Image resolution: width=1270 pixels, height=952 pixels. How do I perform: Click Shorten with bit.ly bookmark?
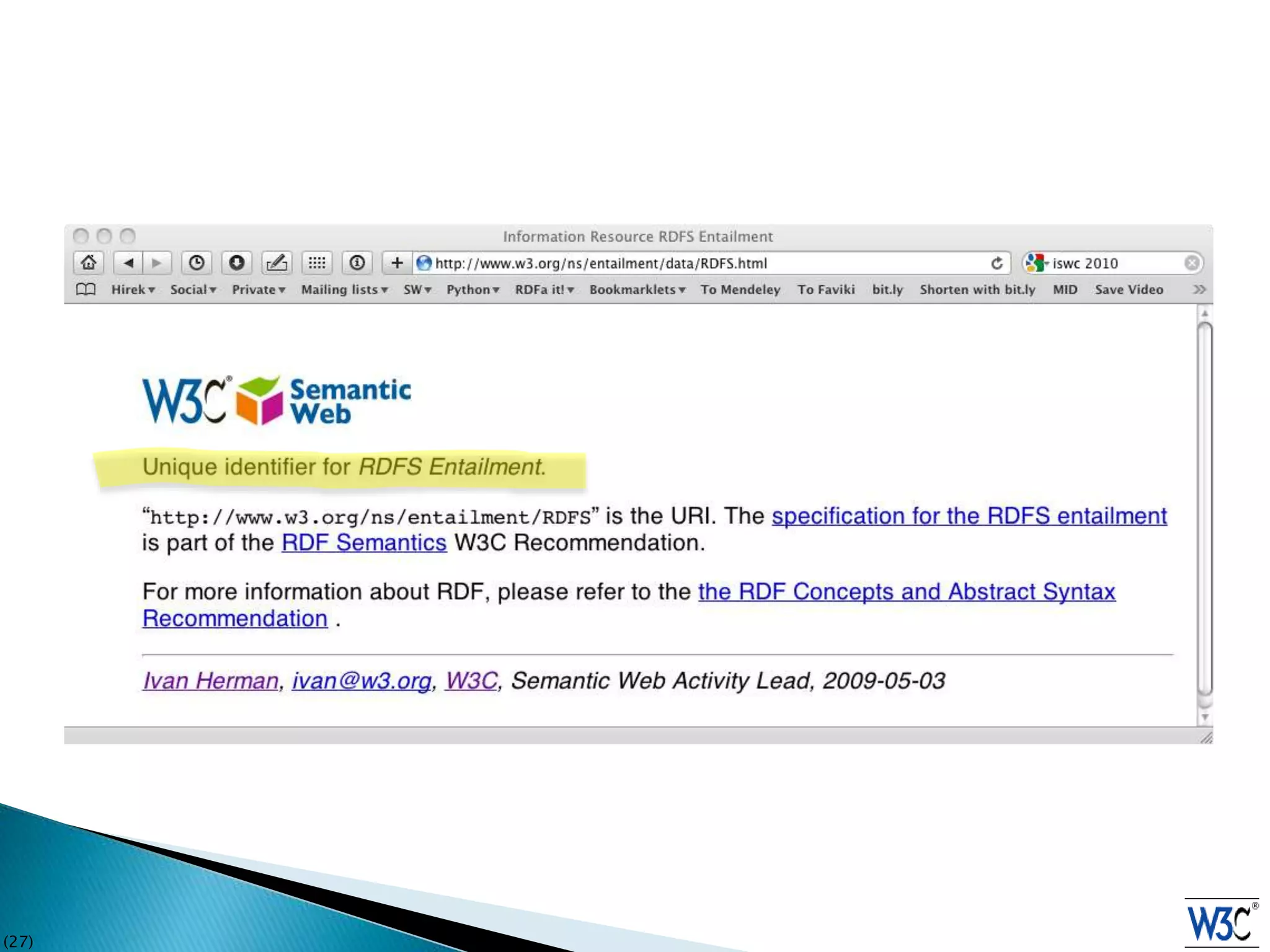(977, 289)
